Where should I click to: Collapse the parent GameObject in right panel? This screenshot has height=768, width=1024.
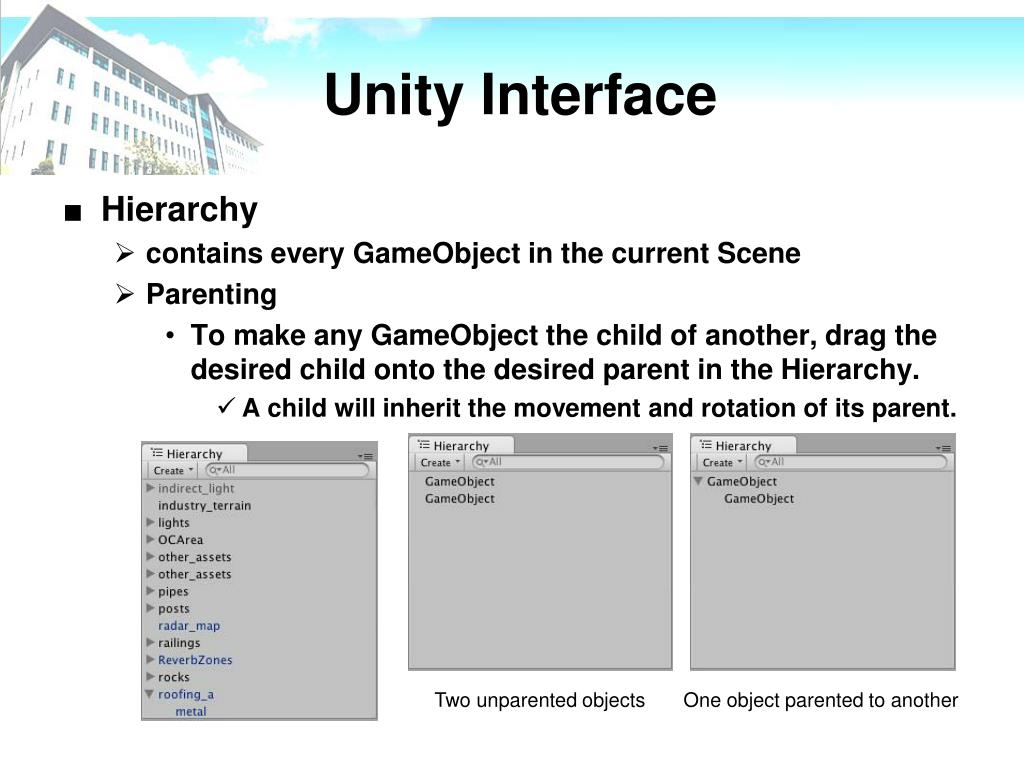click(x=698, y=481)
